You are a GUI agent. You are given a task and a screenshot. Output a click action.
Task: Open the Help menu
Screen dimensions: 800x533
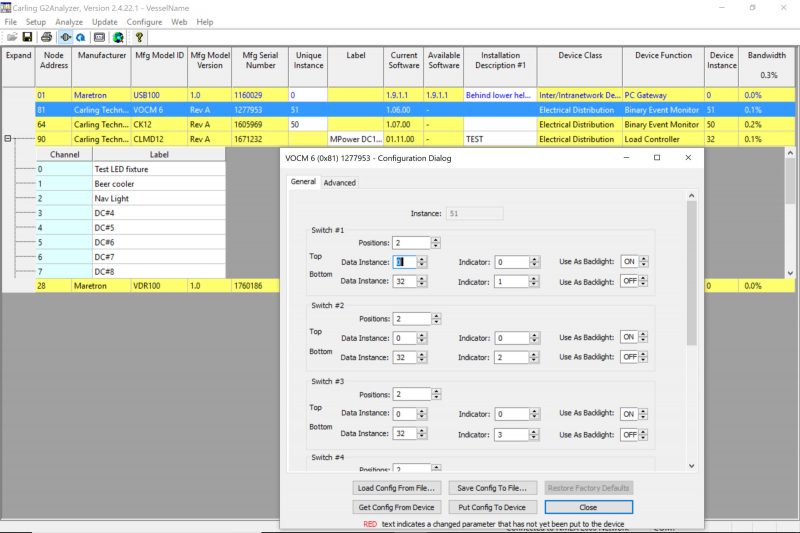[205, 22]
